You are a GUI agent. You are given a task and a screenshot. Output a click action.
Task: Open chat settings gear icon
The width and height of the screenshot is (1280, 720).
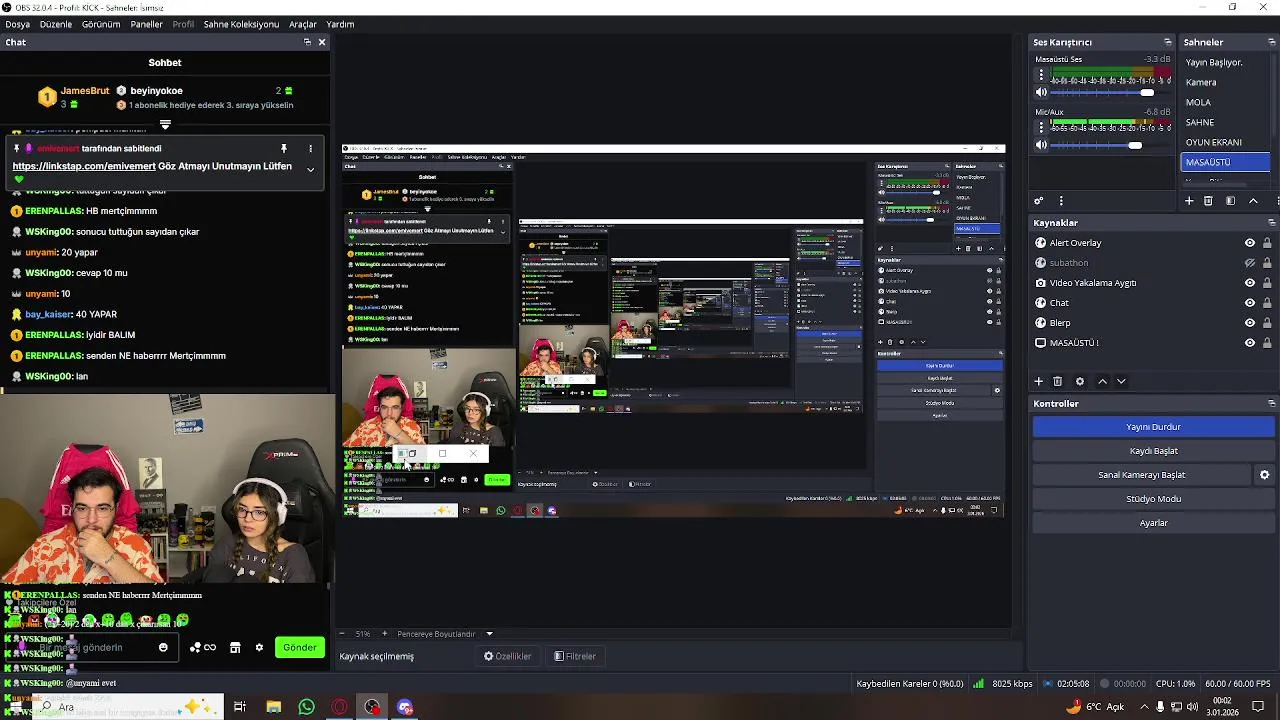[259, 647]
